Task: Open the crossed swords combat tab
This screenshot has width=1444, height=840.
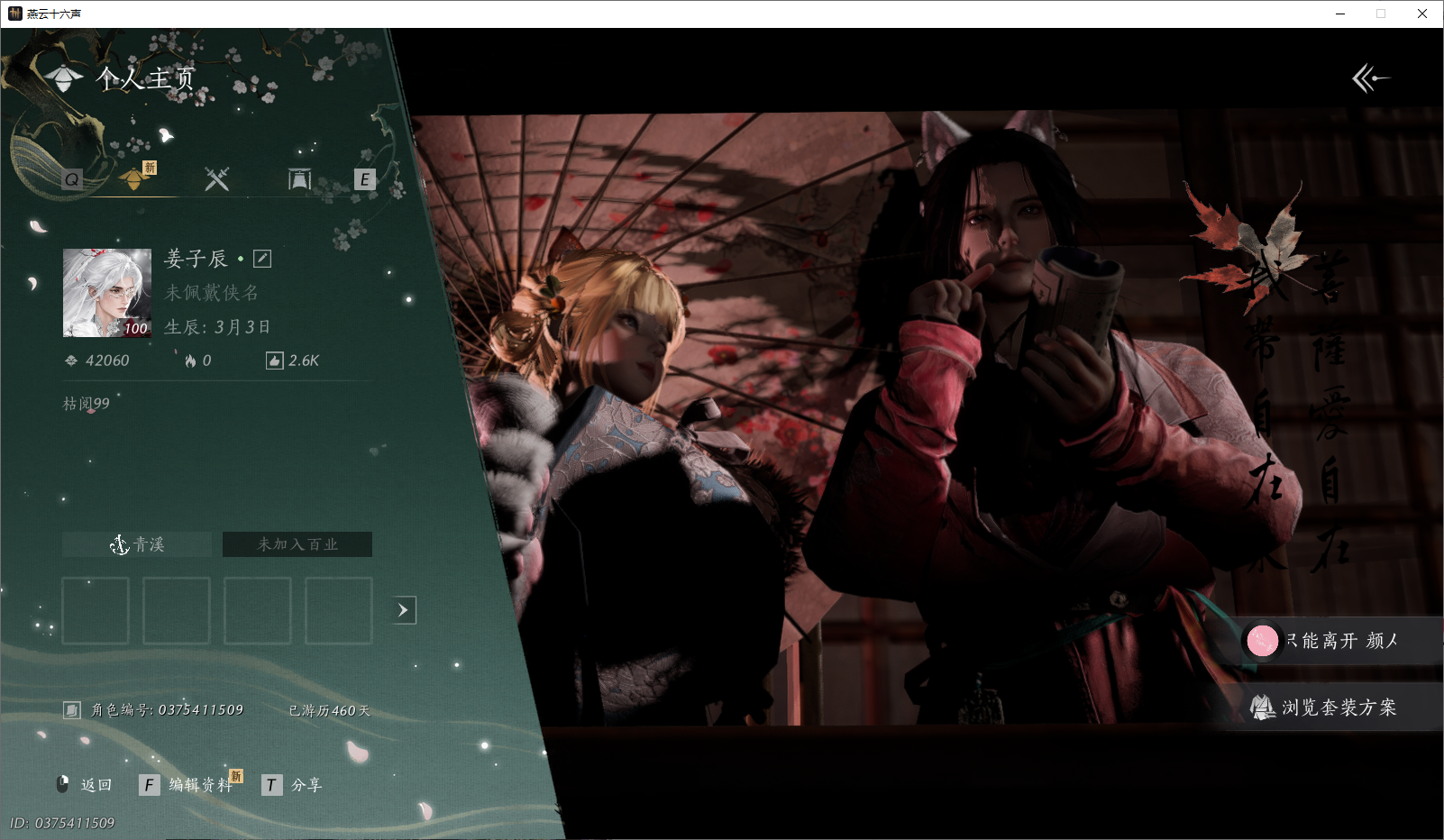Action: pos(216,179)
